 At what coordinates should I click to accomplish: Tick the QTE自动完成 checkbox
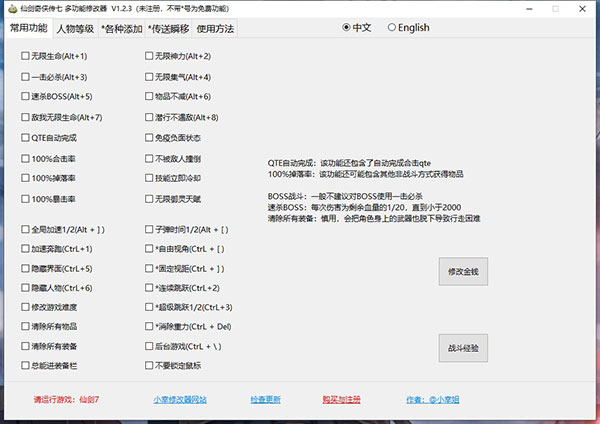pos(26,137)
